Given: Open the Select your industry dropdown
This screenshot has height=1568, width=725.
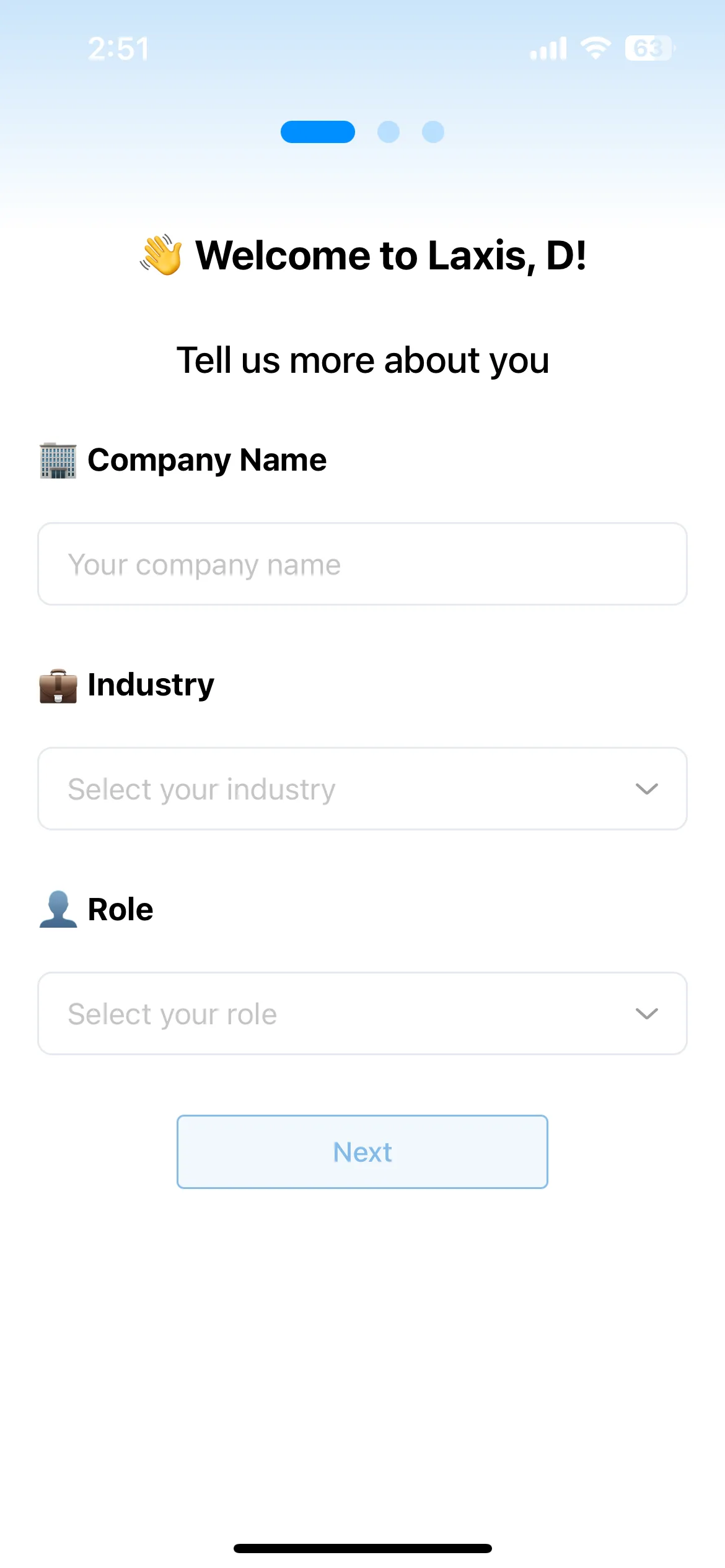Looking at the screenshot, I should pos(362,789).
